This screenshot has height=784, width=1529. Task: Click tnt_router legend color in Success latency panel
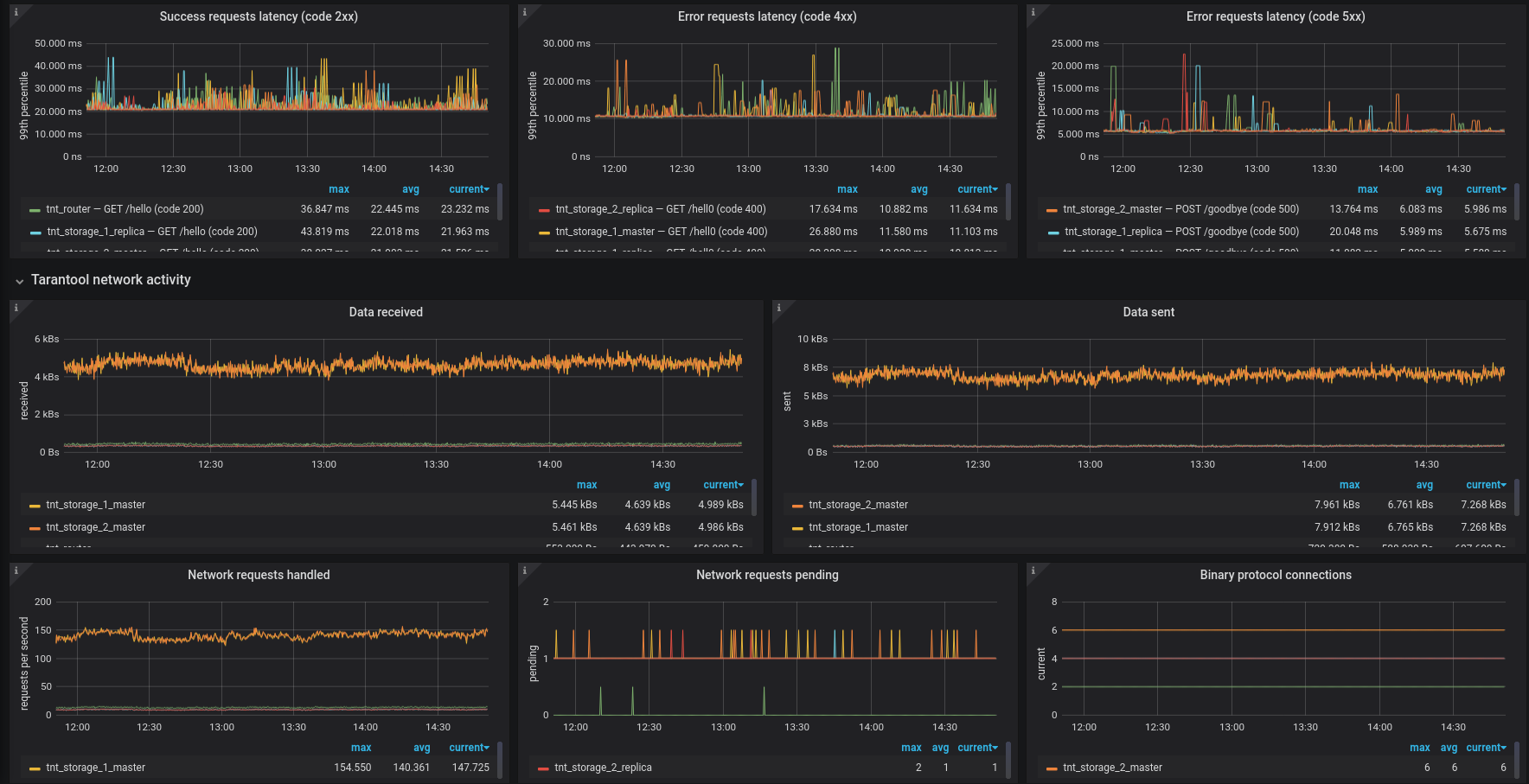pos(35,210)
